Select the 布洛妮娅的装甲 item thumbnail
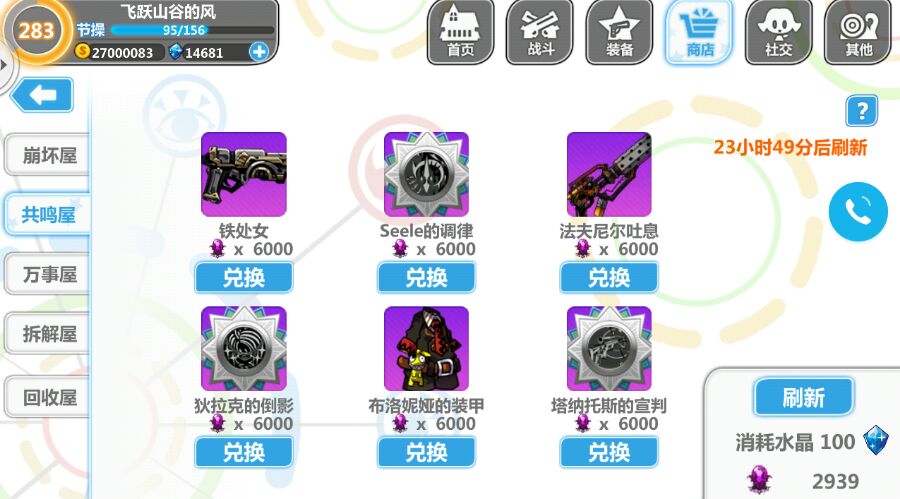This screenshot has height=499, width=900. (x=426, y=349)
